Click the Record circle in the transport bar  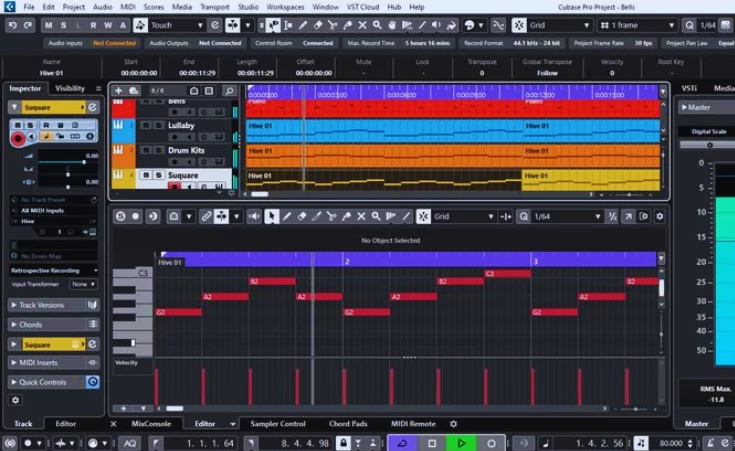coord(491,443)
